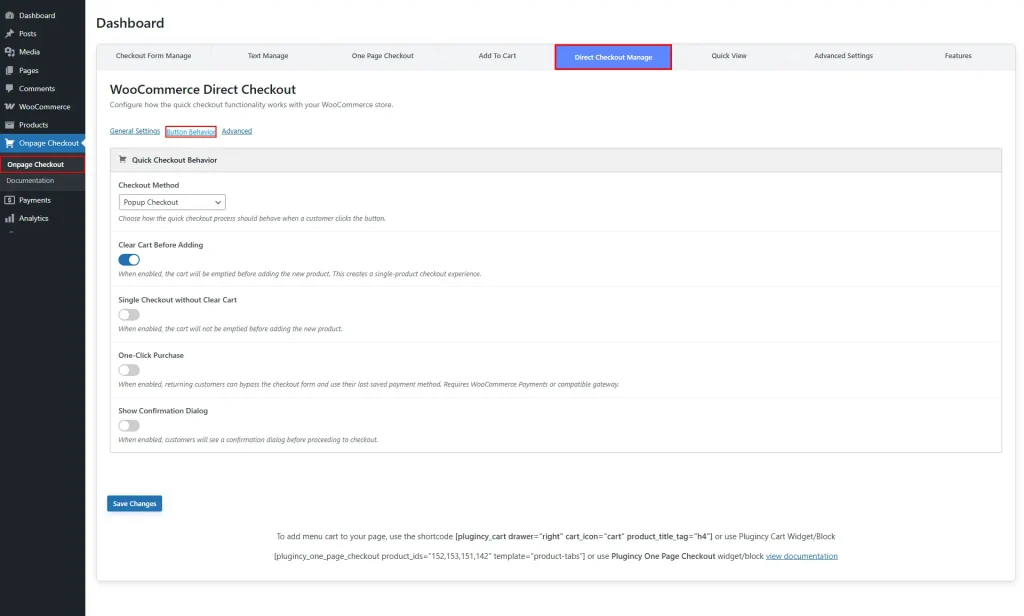Screen dimensions: 1024x616
Task: Go to Advanced Settings tab
Action: click(843, 56)
